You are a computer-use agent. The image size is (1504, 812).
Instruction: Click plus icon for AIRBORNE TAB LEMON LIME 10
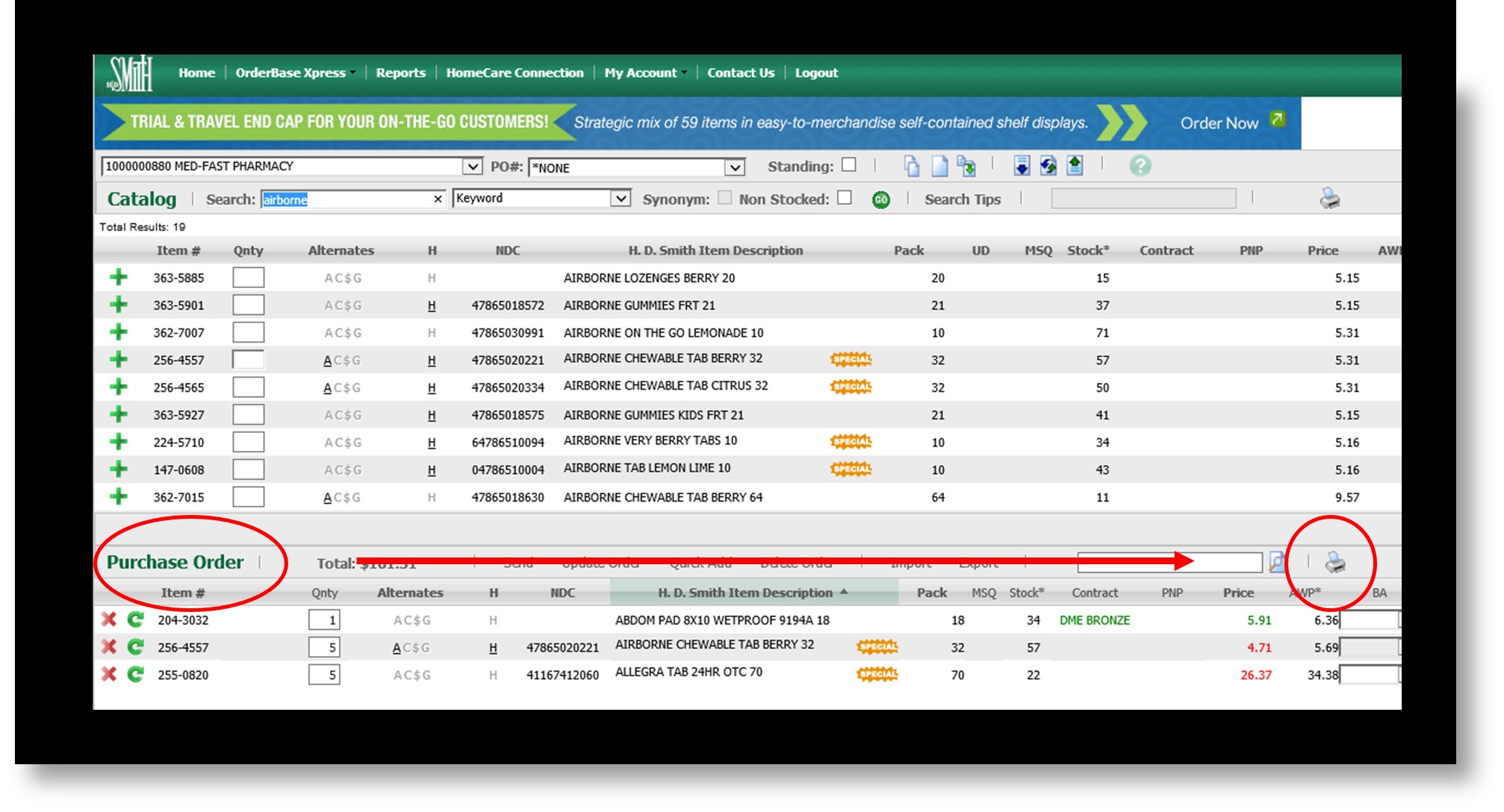118,469
